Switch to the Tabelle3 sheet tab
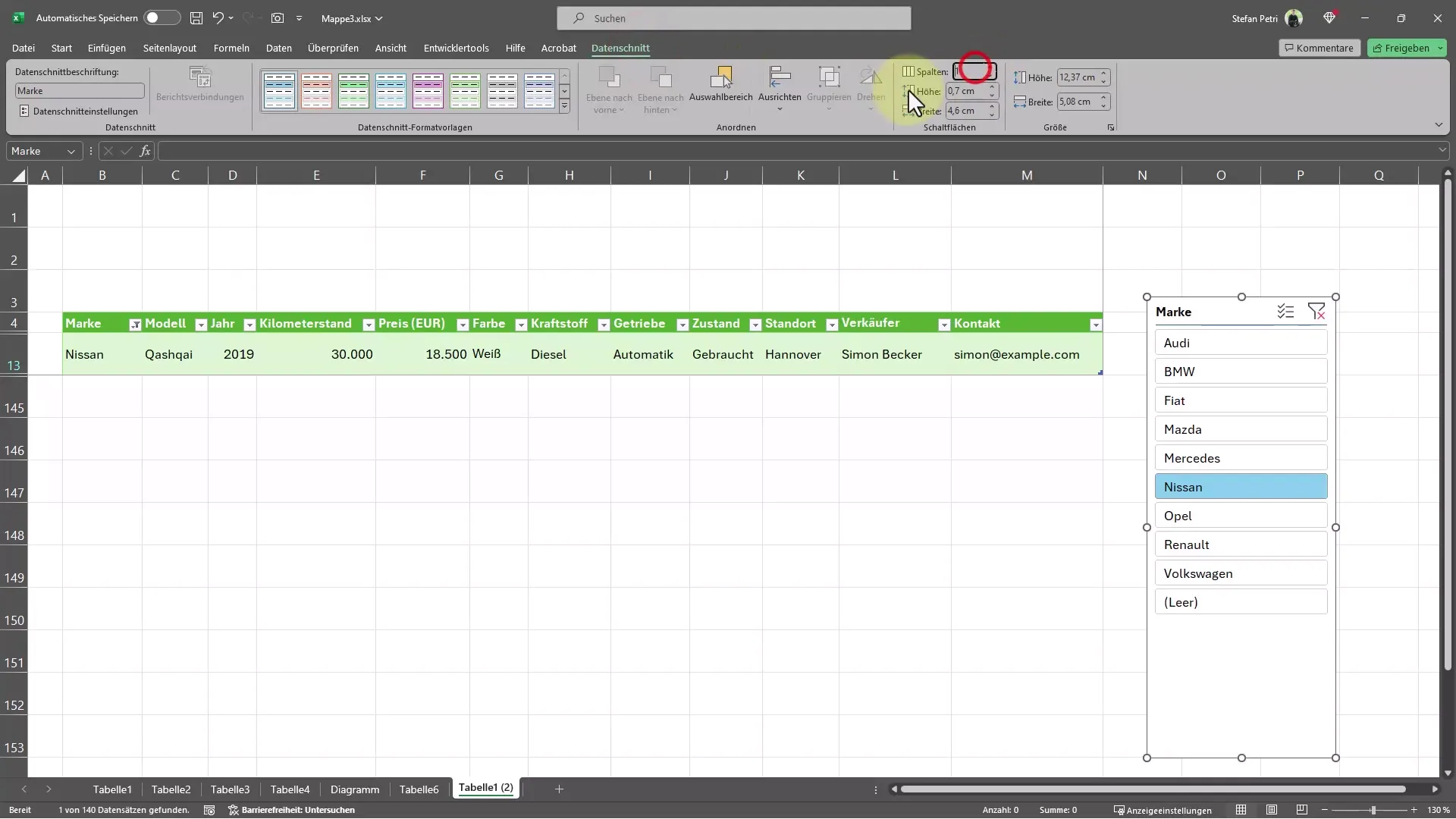 230,789
